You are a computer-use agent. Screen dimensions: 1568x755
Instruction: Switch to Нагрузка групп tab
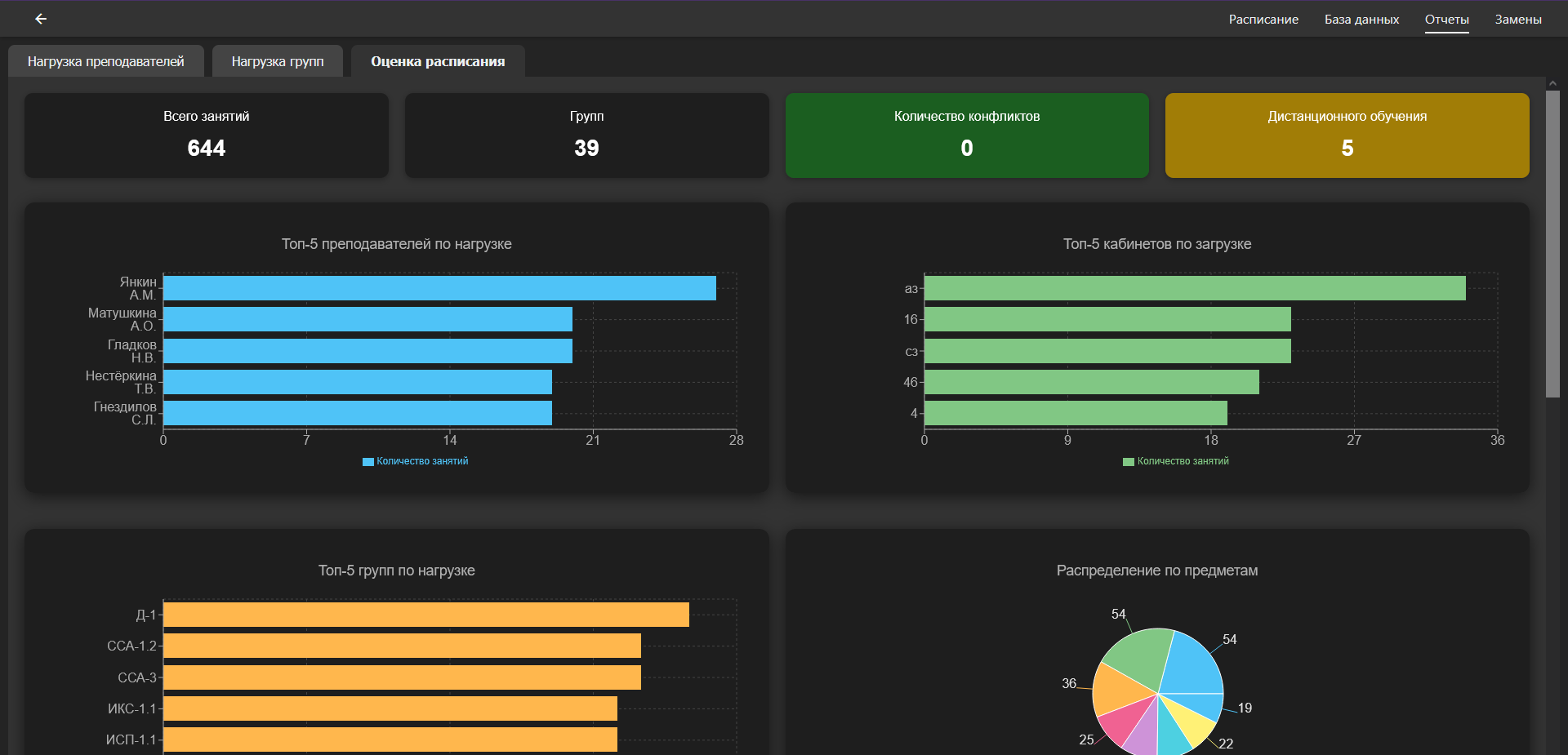(x=278, y=61)
